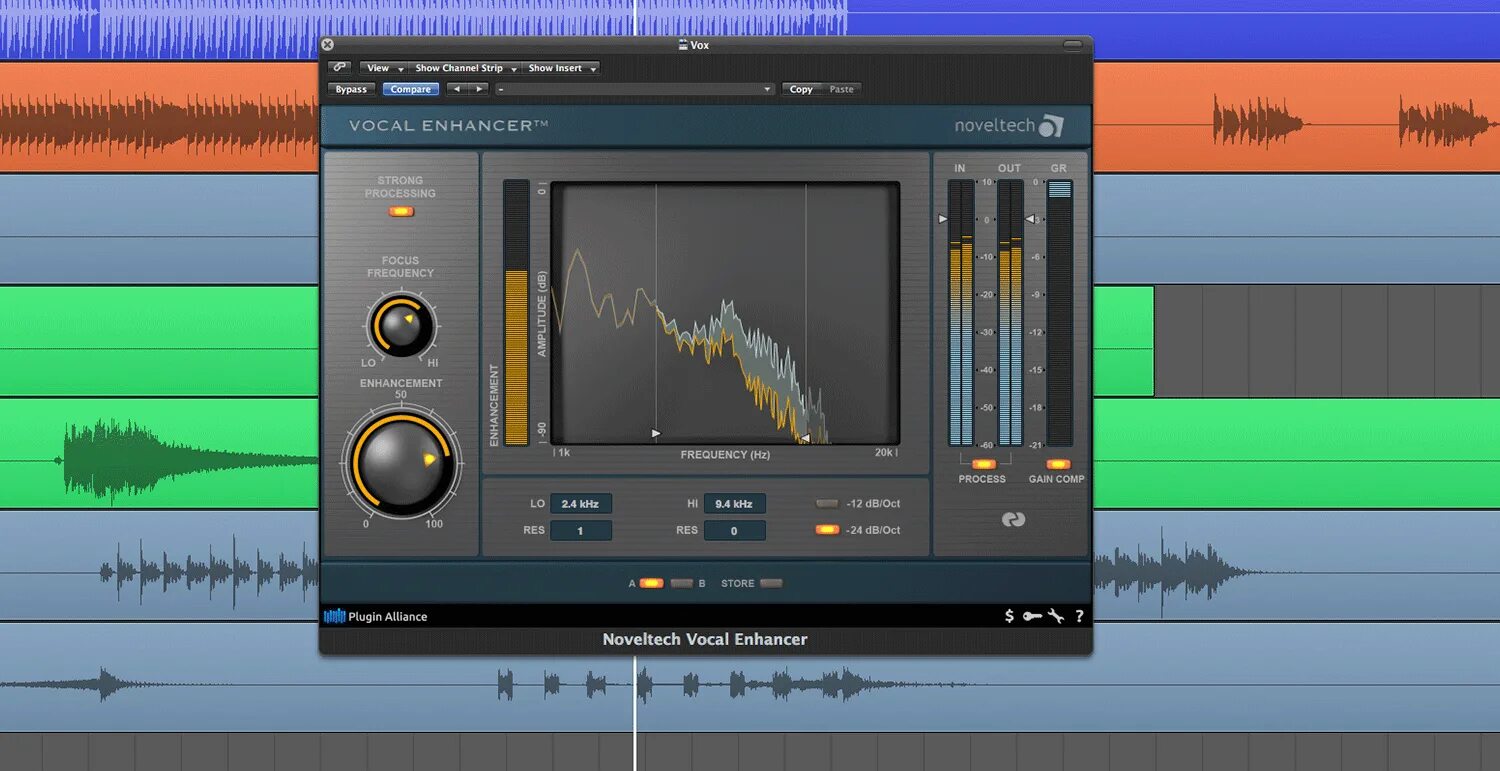Click the high frequency boundary marker
Viewport: 1500px width, 771px height.
point(804,438)
